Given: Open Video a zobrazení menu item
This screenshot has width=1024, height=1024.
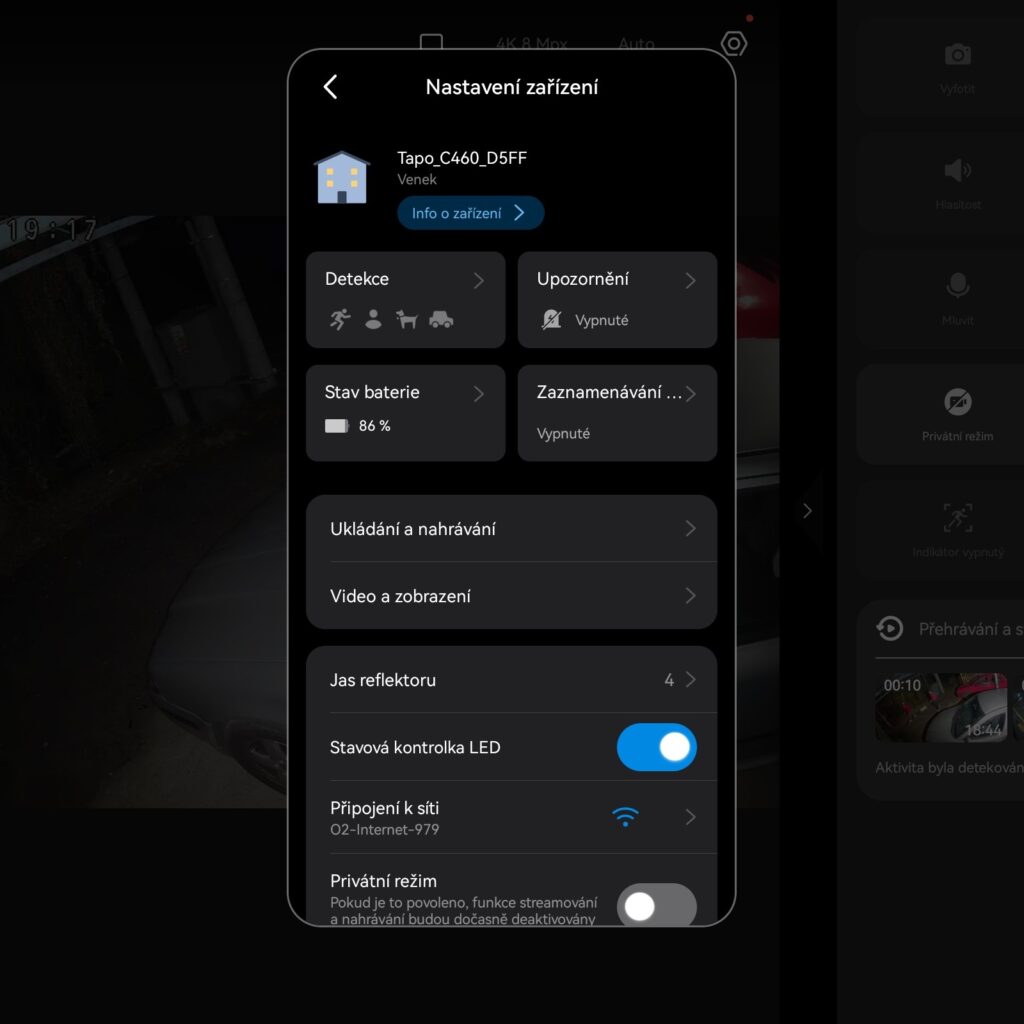Looking at the screenshot, I should pos(511,596).
